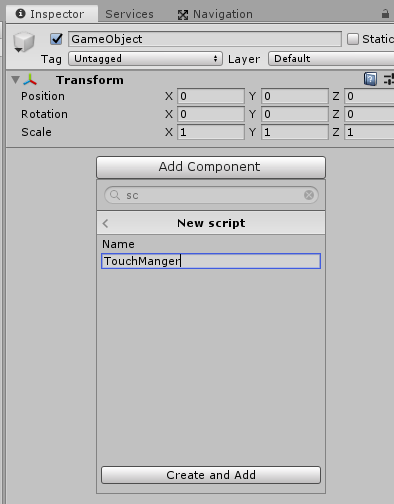
Task: Switch to the Inspector tab
Action: (52, 14)
